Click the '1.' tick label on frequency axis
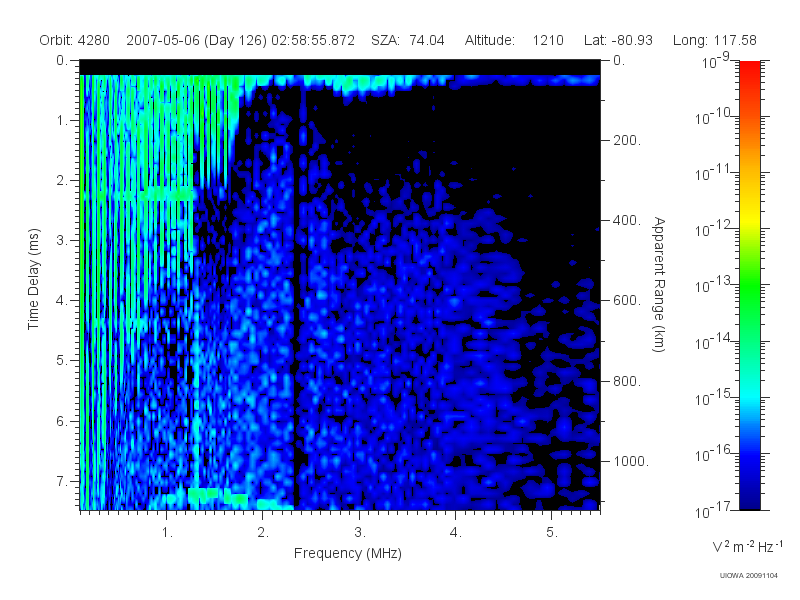This screenshot has width=800, height=600. (x=167, y=533)
